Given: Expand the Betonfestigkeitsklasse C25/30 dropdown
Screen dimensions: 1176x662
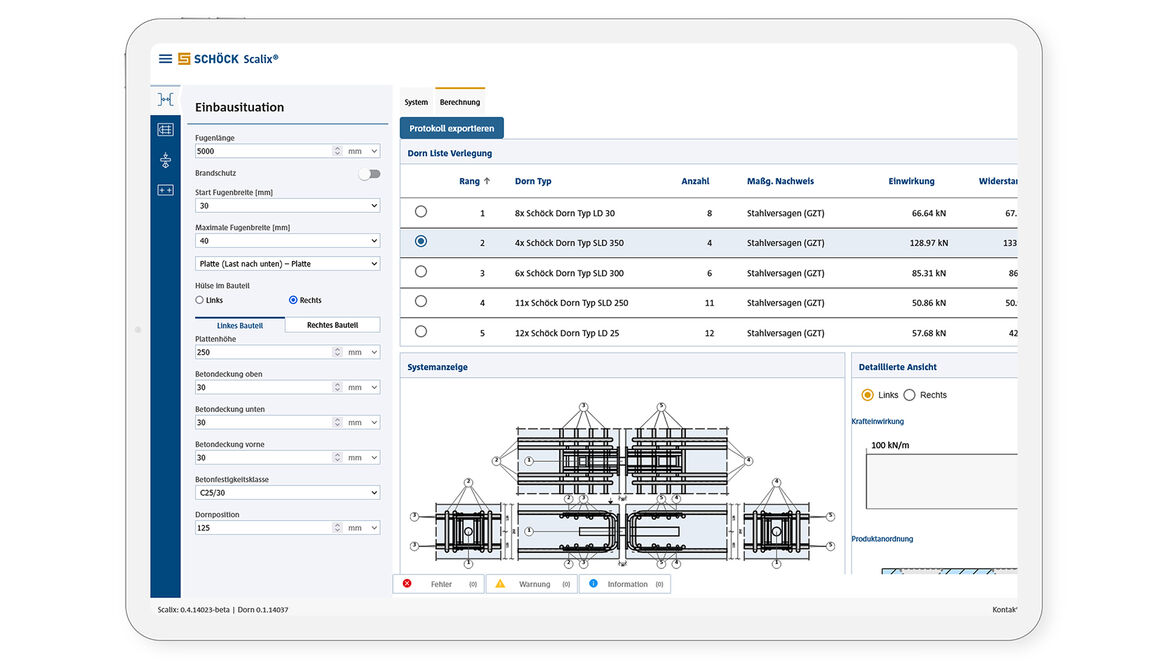Looking at the screenshot, I should coord(287,493).
